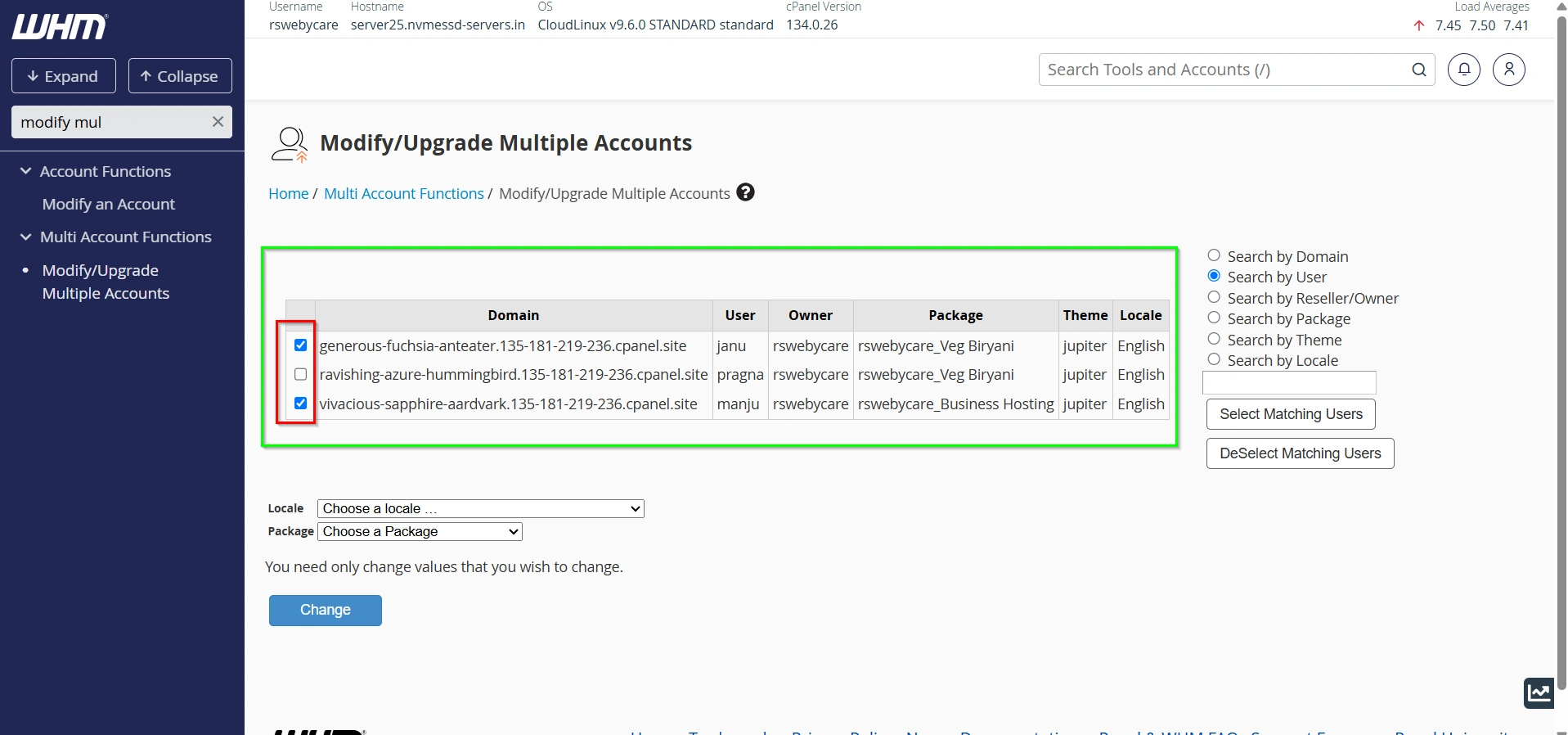Clear the sidebar search with X

(218, 122)
